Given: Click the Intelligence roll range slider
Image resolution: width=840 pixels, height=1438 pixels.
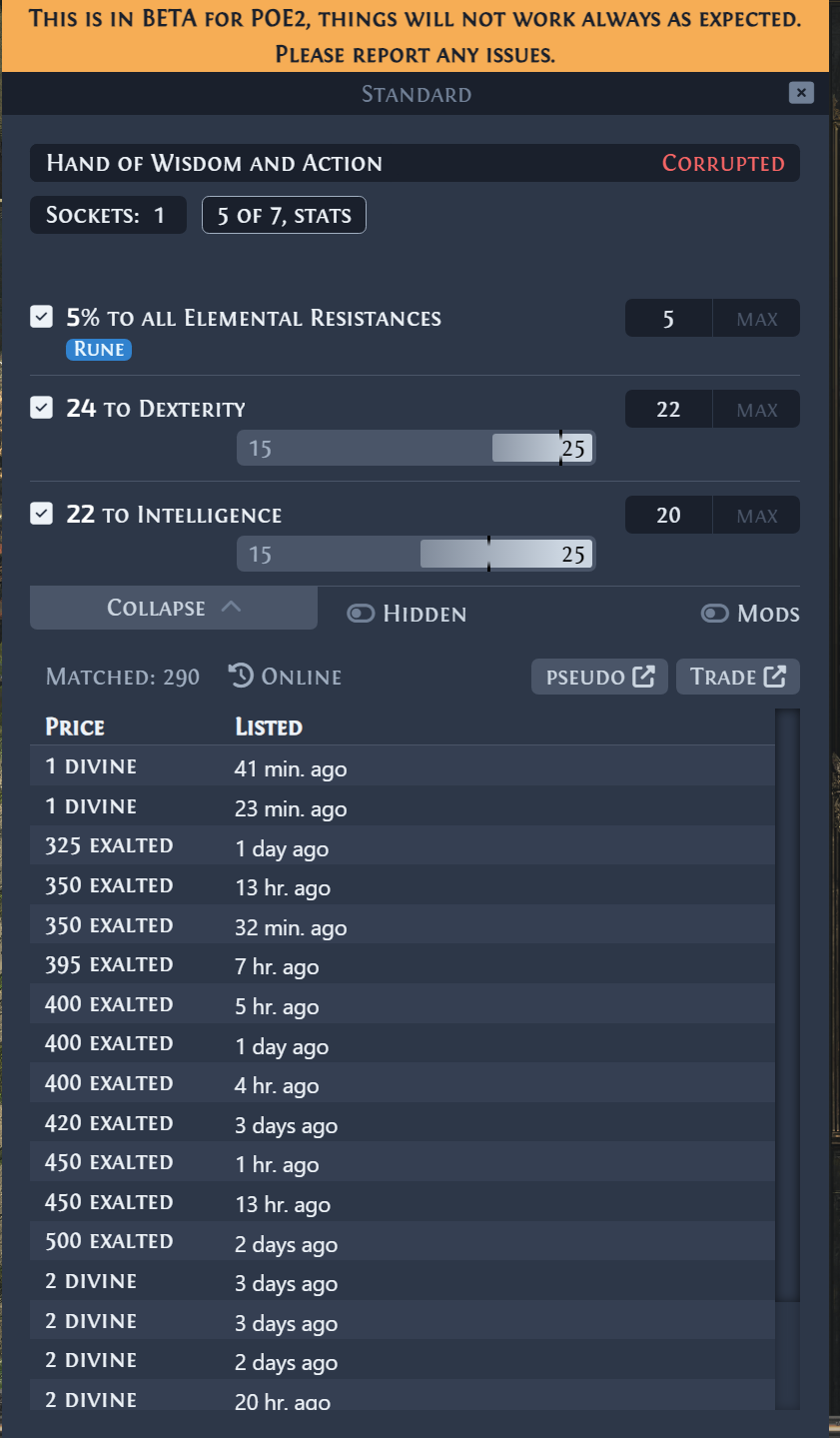Looking at the screenshot, I should pyautogui.click(x=417, y=554).
